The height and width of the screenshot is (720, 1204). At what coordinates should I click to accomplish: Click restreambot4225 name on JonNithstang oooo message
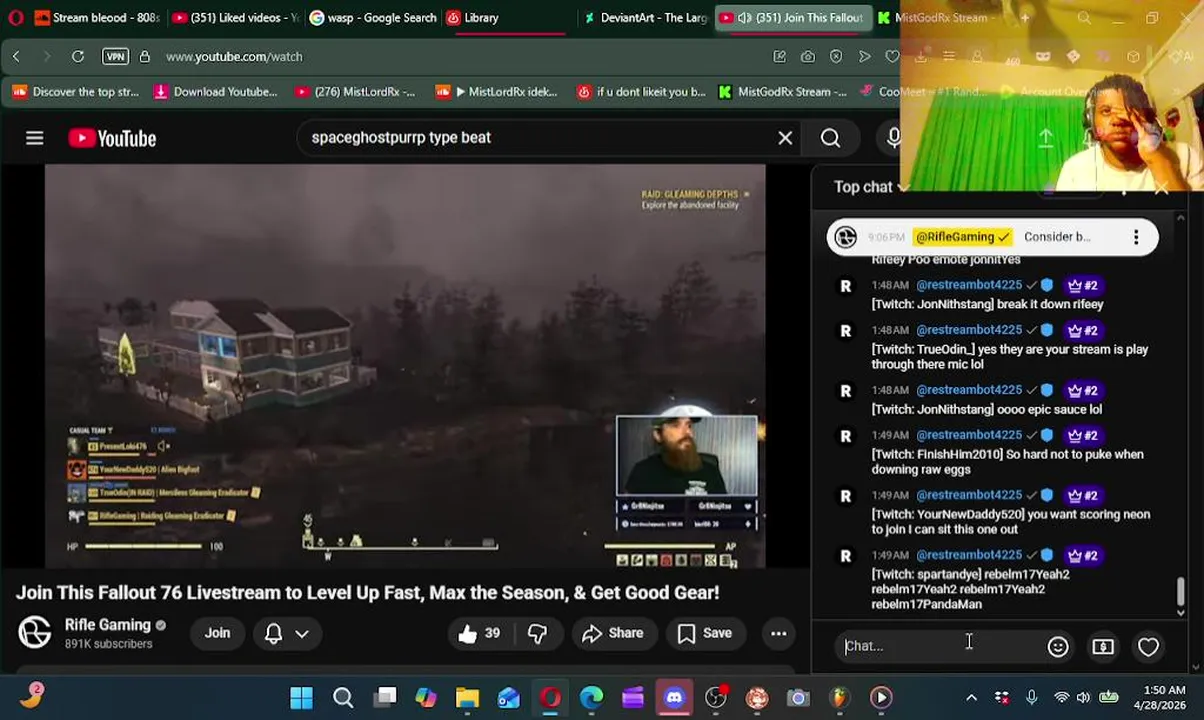click(969, 390)
